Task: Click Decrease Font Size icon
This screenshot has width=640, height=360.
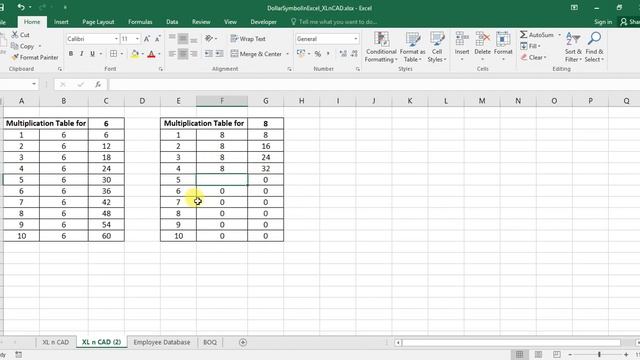Action: (158, 39)
